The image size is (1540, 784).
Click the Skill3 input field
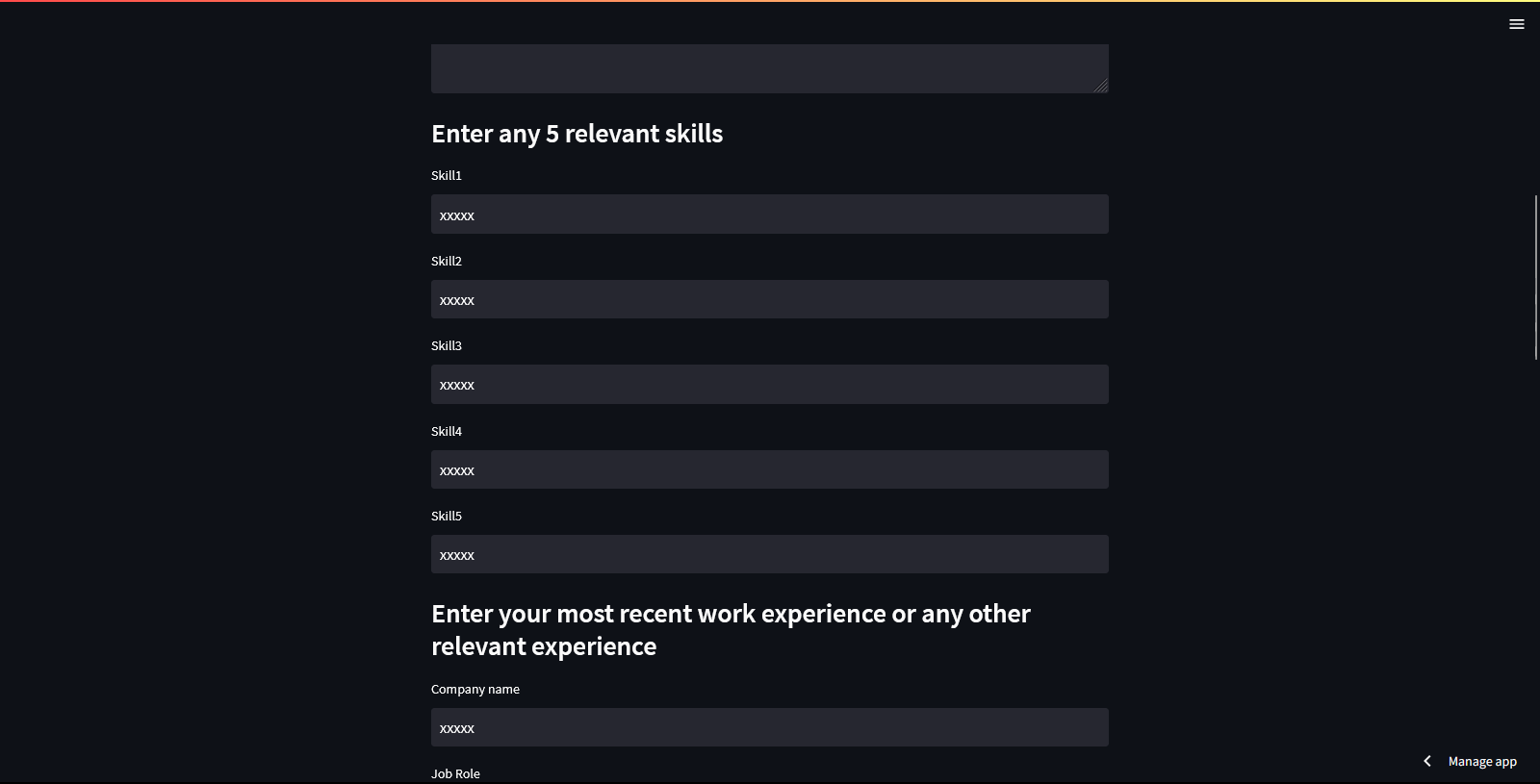point(769,384)
